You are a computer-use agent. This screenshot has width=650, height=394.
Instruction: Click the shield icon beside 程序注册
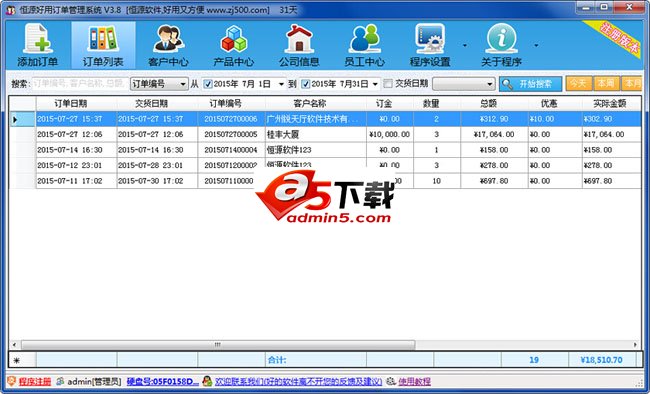point(12,381)
